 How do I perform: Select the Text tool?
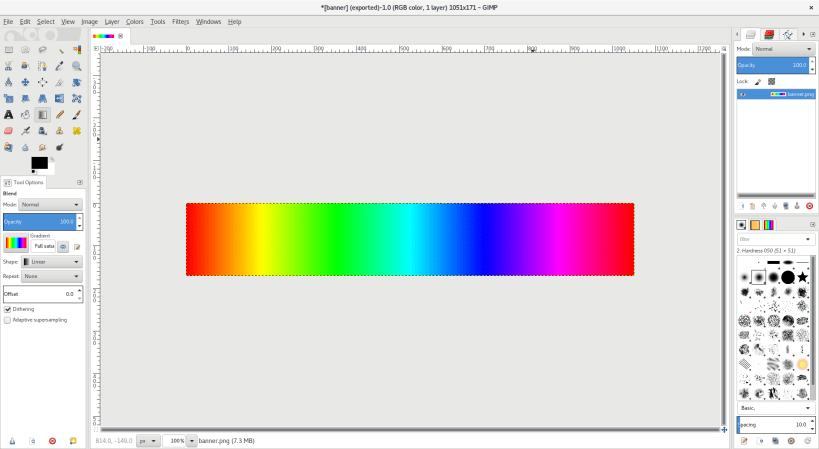(8, 115)
